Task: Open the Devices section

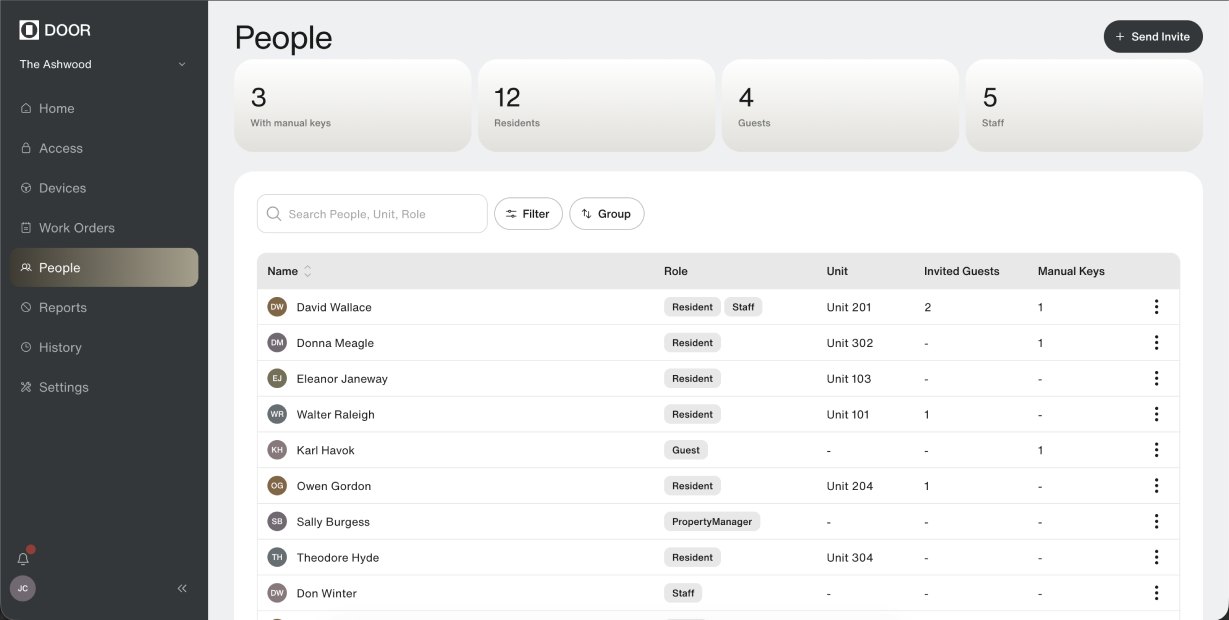Action: (104, 188)
